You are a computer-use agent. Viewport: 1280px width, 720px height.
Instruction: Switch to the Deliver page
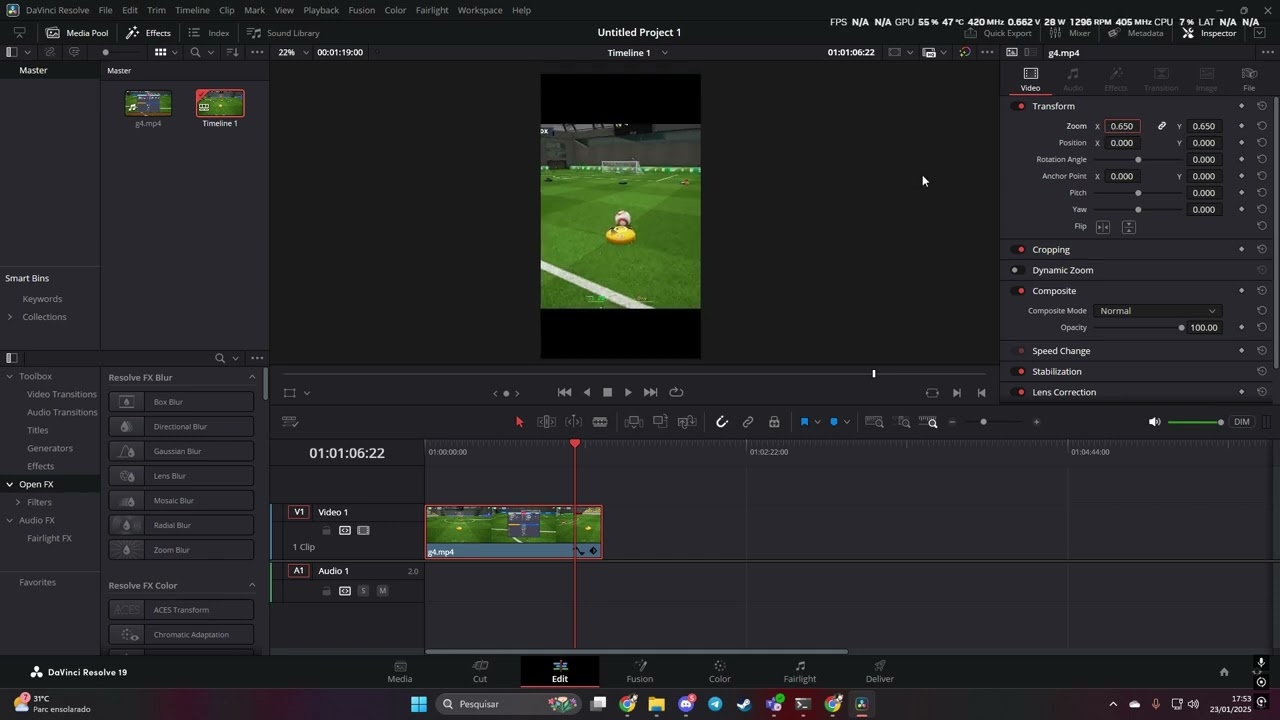(880, 671)
